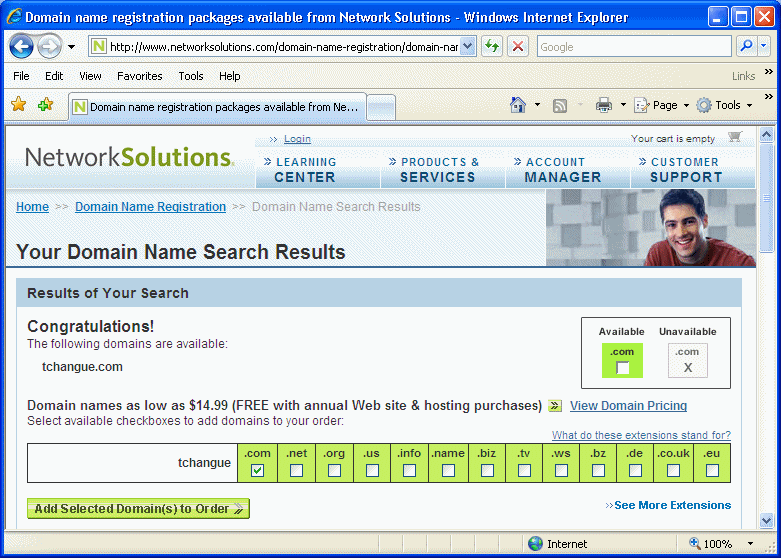This screenshot has width=781, height=558.
Task: Click the Home house icon
Action: pyautogui.click(x=518, y=105)
